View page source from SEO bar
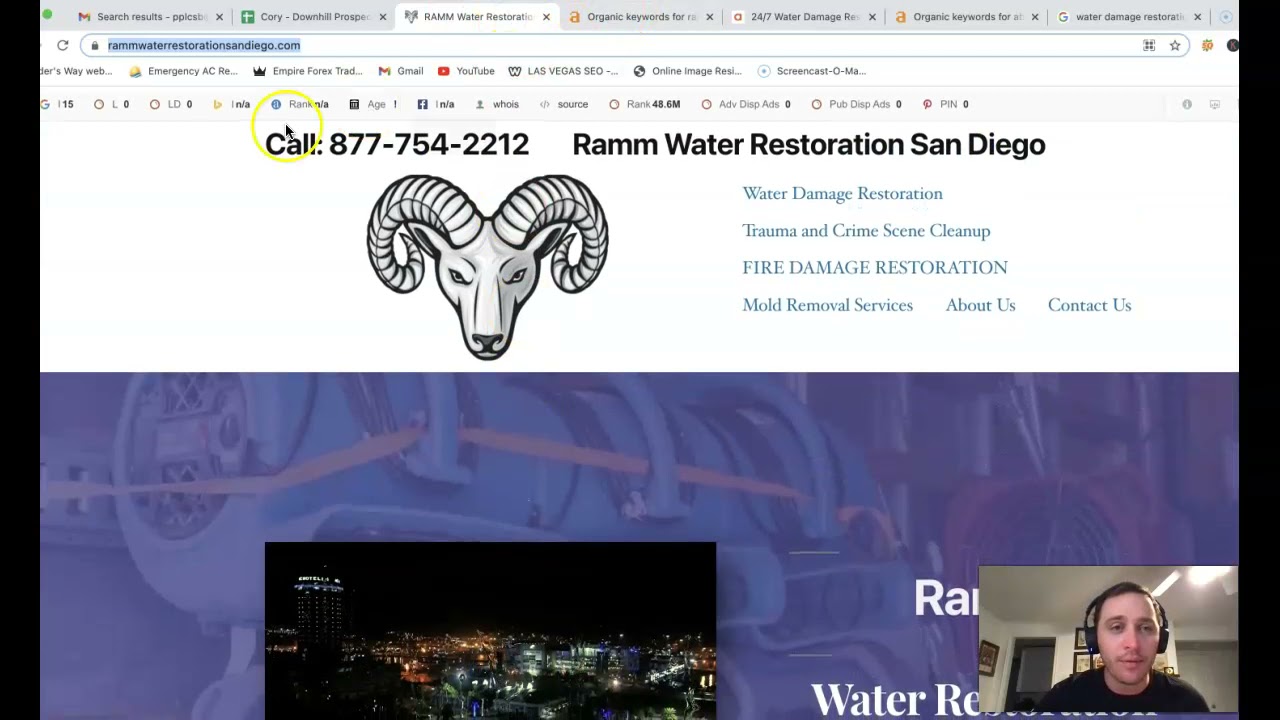1280x720 pixels. 563,104
